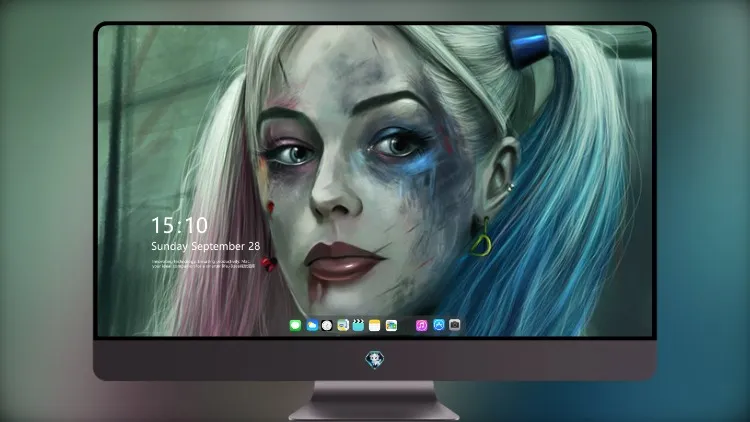Open the Messages app in the dock
Viewport: 750px width, 422px height.
click(x=295, y=325)
